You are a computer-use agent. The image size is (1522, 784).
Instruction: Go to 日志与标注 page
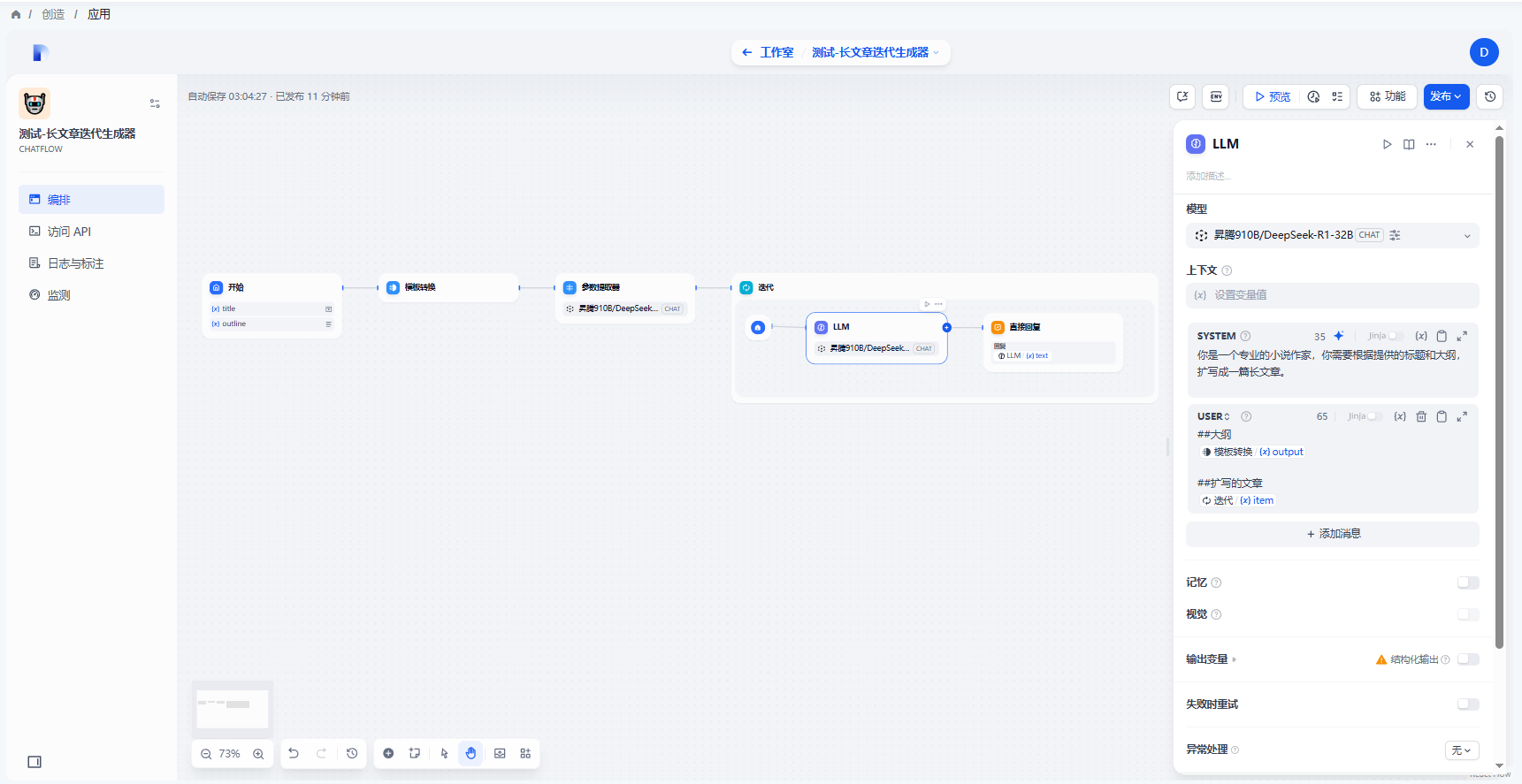pos(75,263)
